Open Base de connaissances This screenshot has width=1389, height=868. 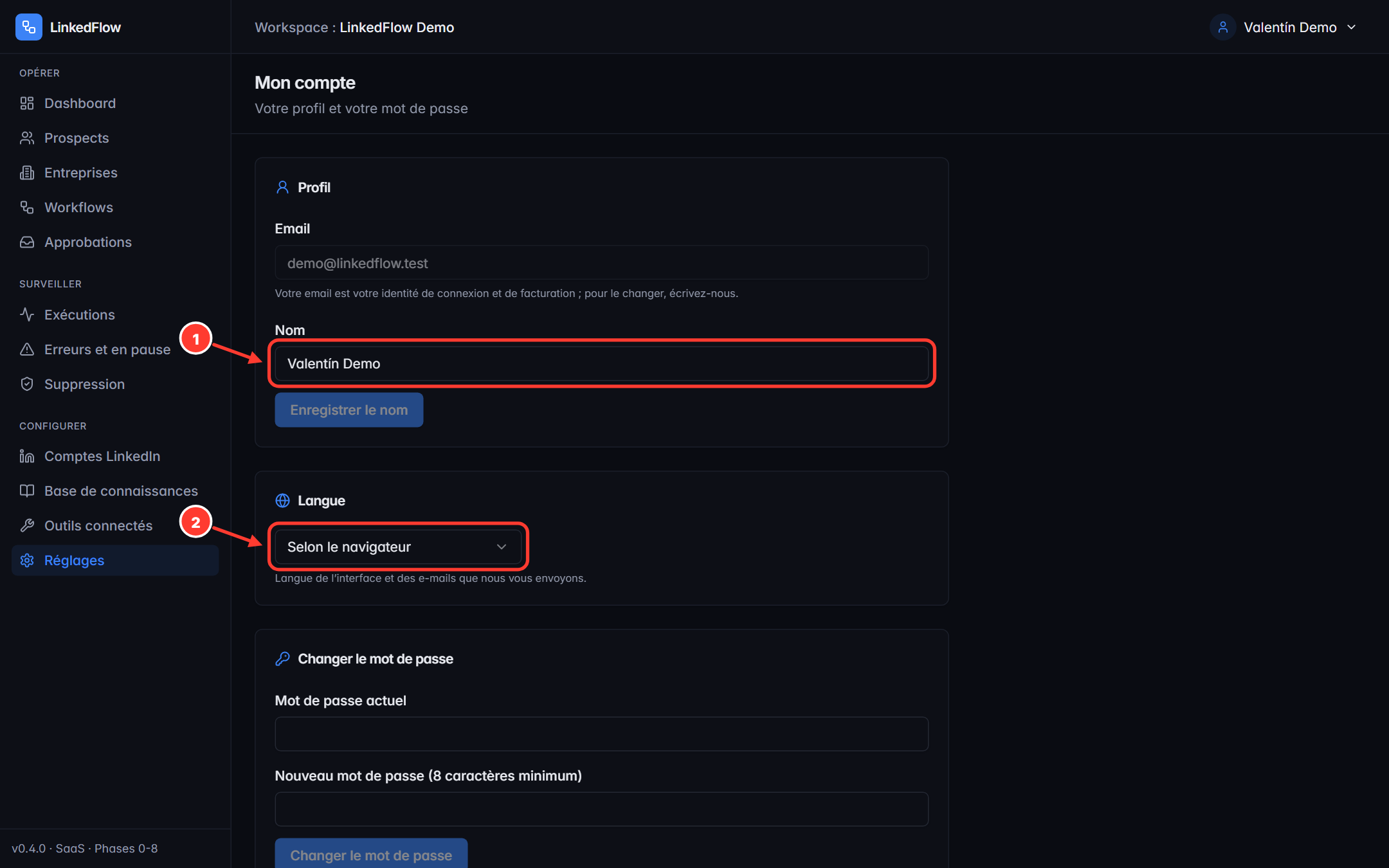click(x=115, y=491)
